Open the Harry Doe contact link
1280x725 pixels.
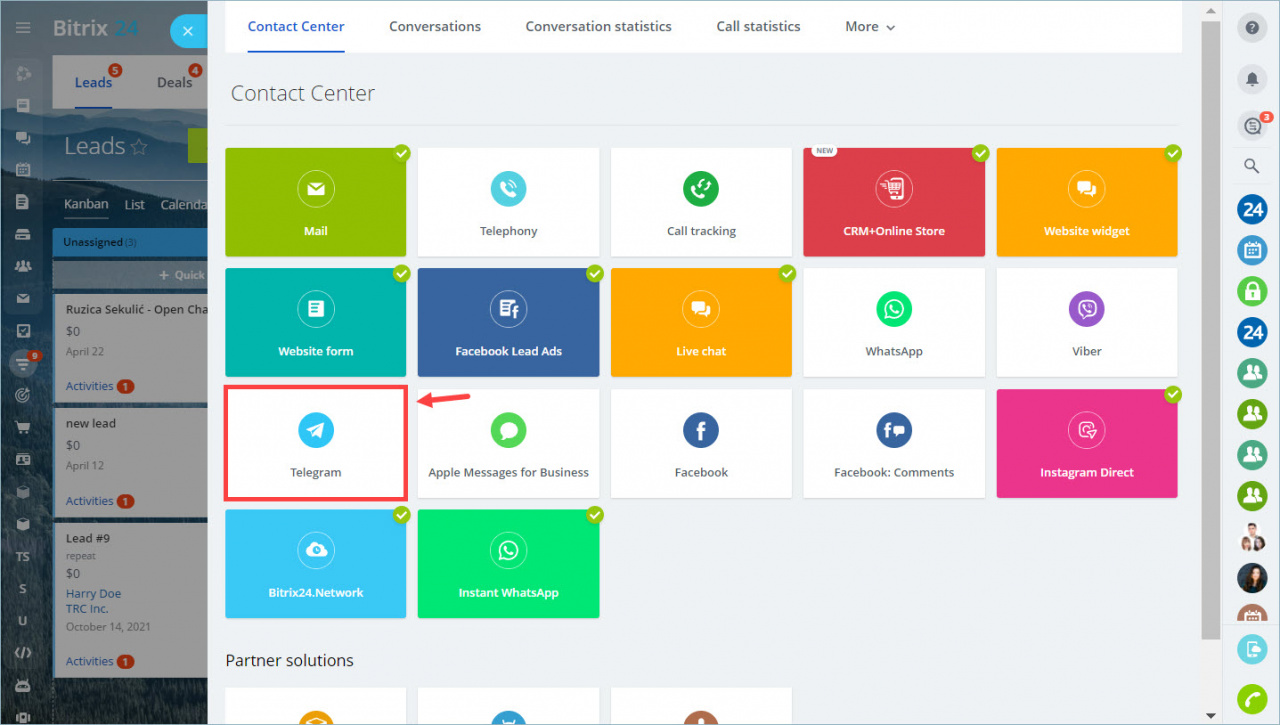pos(94,594)
